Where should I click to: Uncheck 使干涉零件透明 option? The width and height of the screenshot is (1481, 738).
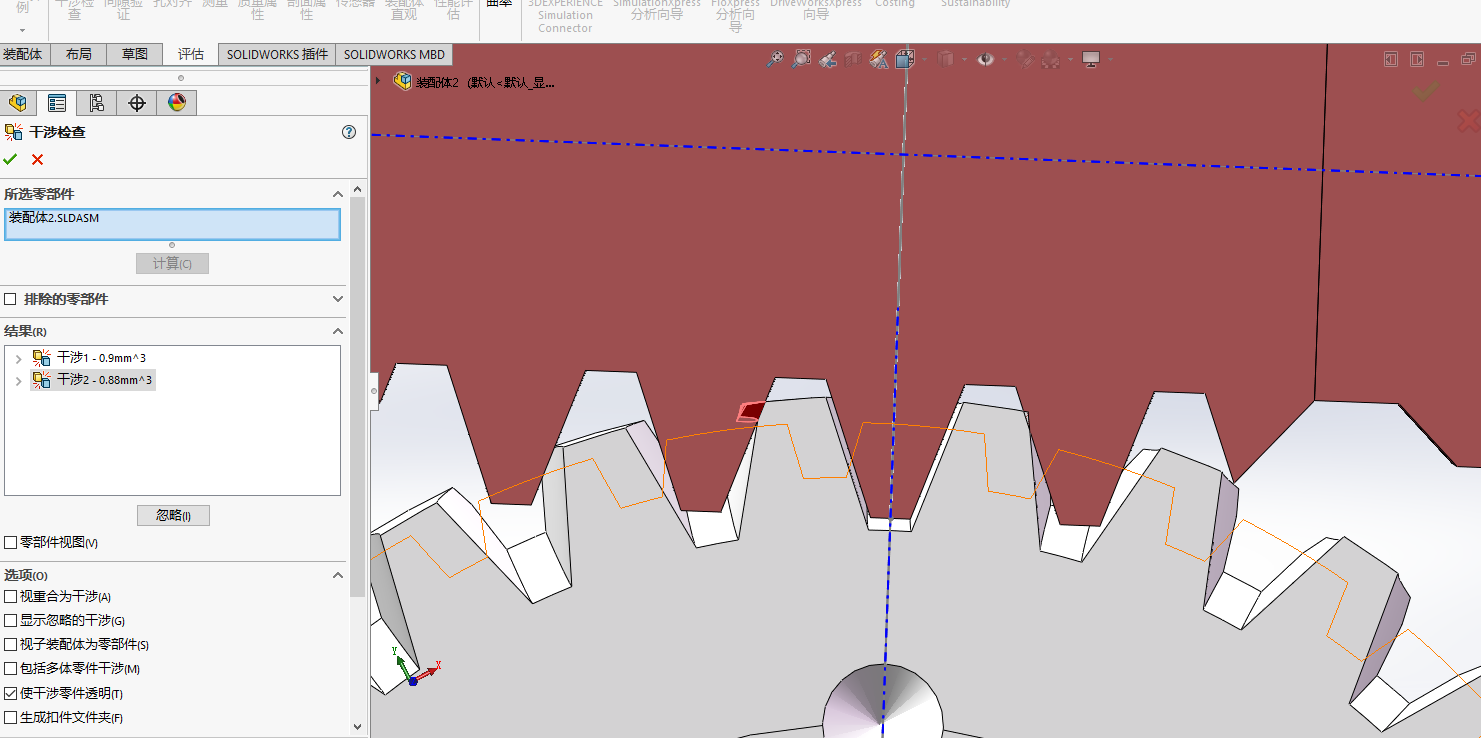11,694
